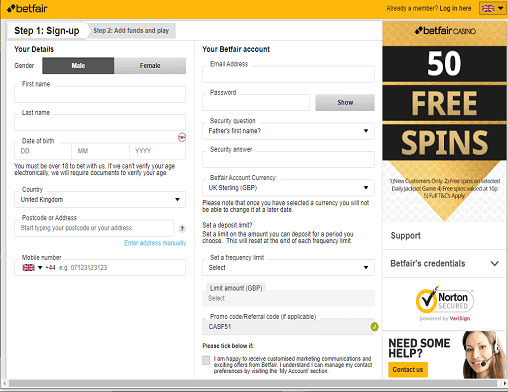
Task: Choose Male gender option
Action: tap(78, 66)
